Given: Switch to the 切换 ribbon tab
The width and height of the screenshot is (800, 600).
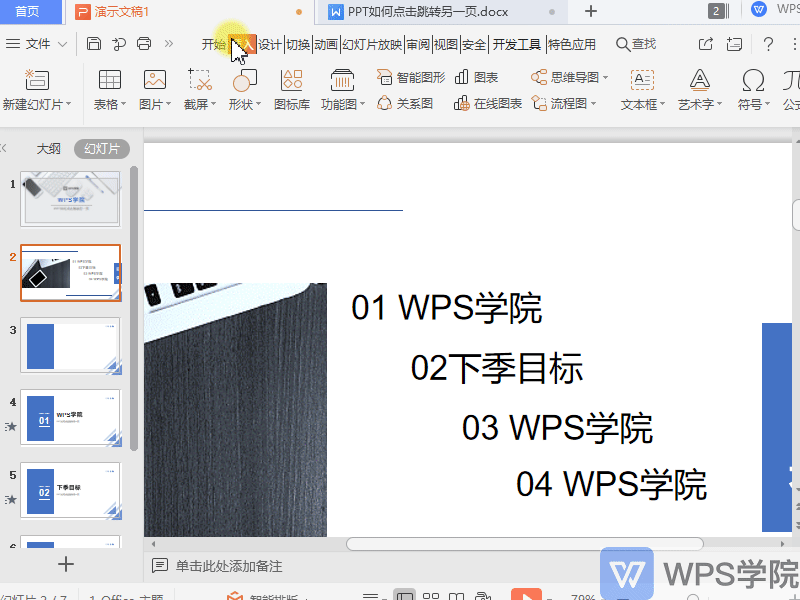Looking at the screenshot, I should [298, 44].
